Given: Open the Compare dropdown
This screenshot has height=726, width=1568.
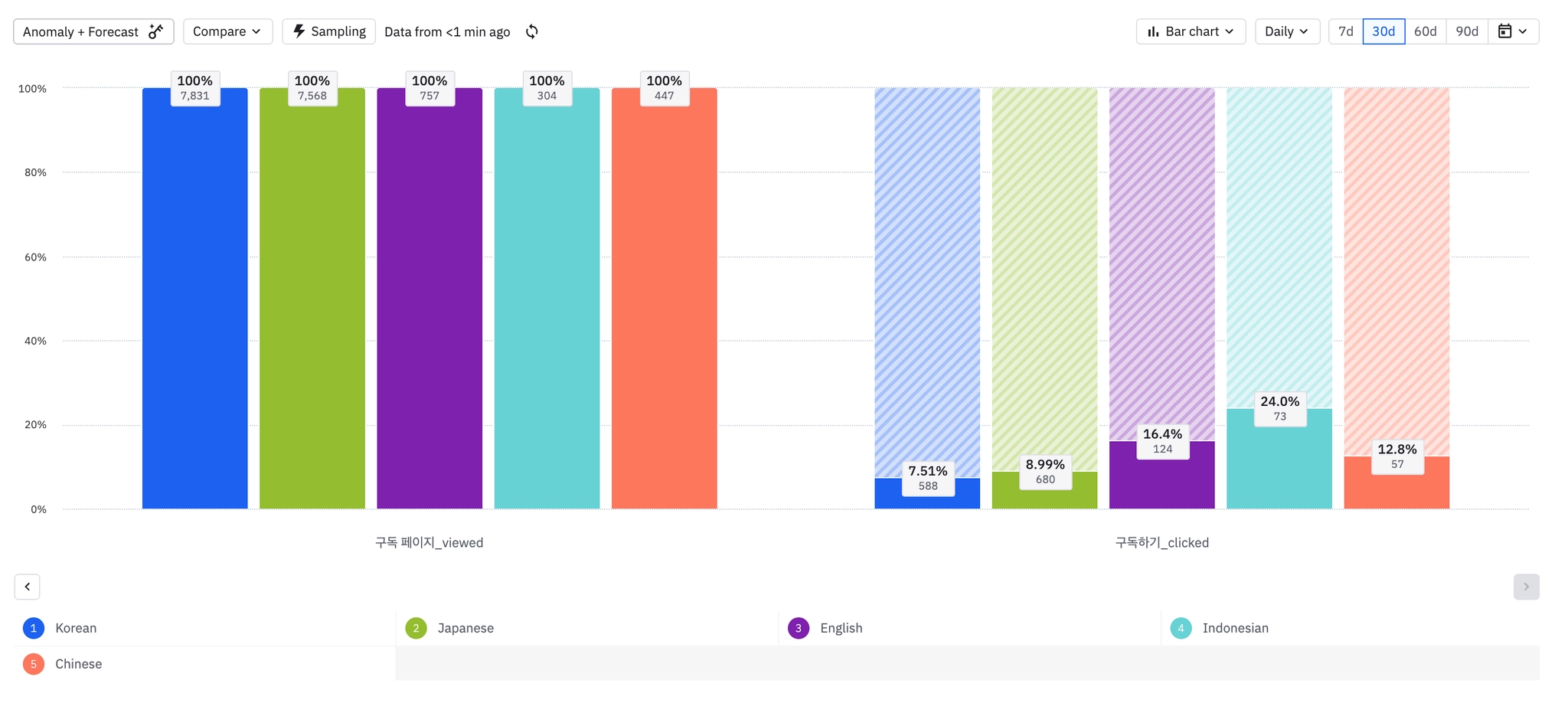Looking at the screenshot, I should pos(227,31).
